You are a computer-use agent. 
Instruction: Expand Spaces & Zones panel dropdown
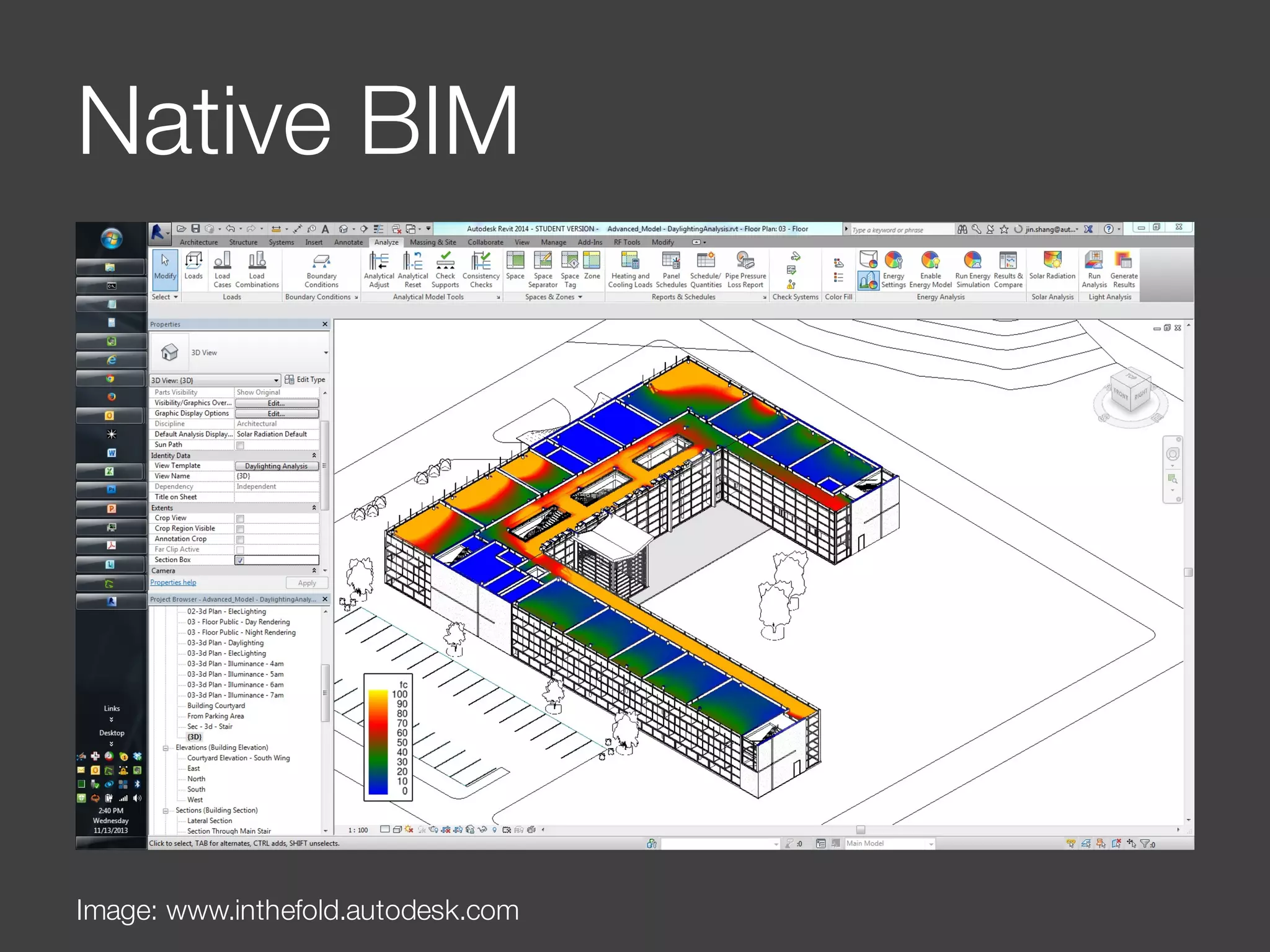(x=554, y=297)
